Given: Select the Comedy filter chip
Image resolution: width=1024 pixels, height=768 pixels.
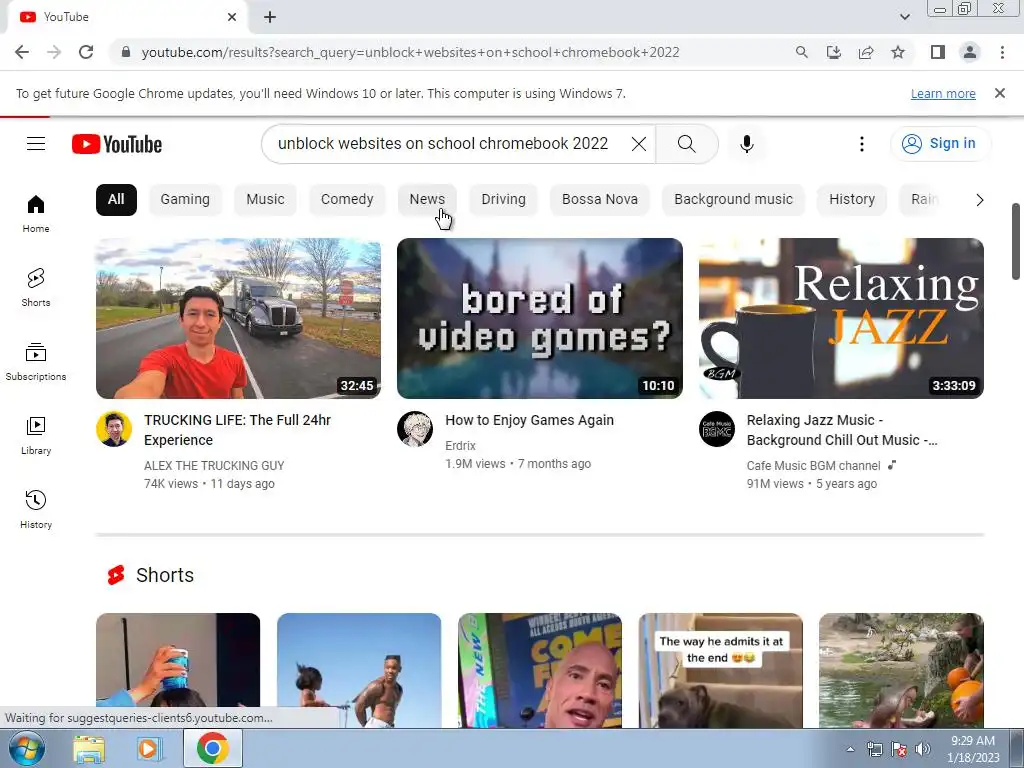Looking at the screenshot, I should click(347, 199).
